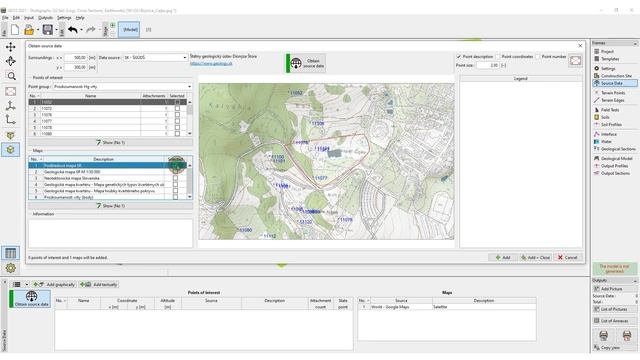
Task: Check Selected box for point 11078
Action: point(177,127)
